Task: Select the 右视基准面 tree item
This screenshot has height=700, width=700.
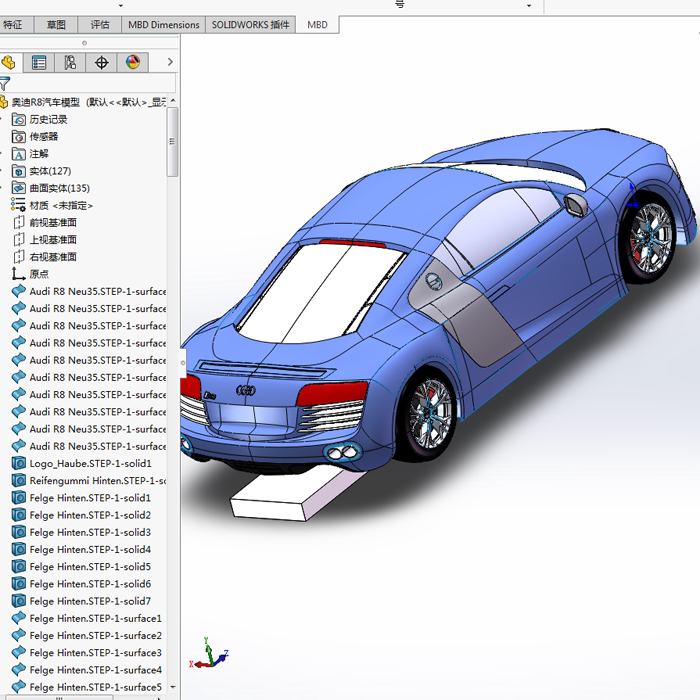Action: click(x=53, y=257)
